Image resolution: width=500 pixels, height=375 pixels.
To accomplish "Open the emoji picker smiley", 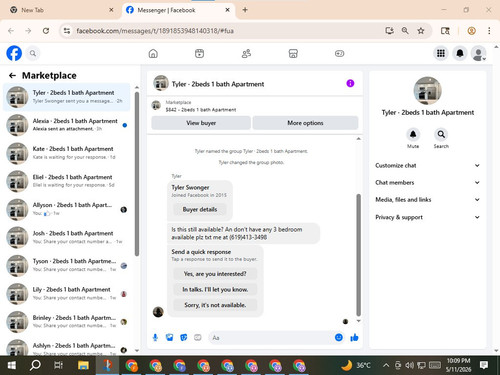I will (x=339, y=338).
